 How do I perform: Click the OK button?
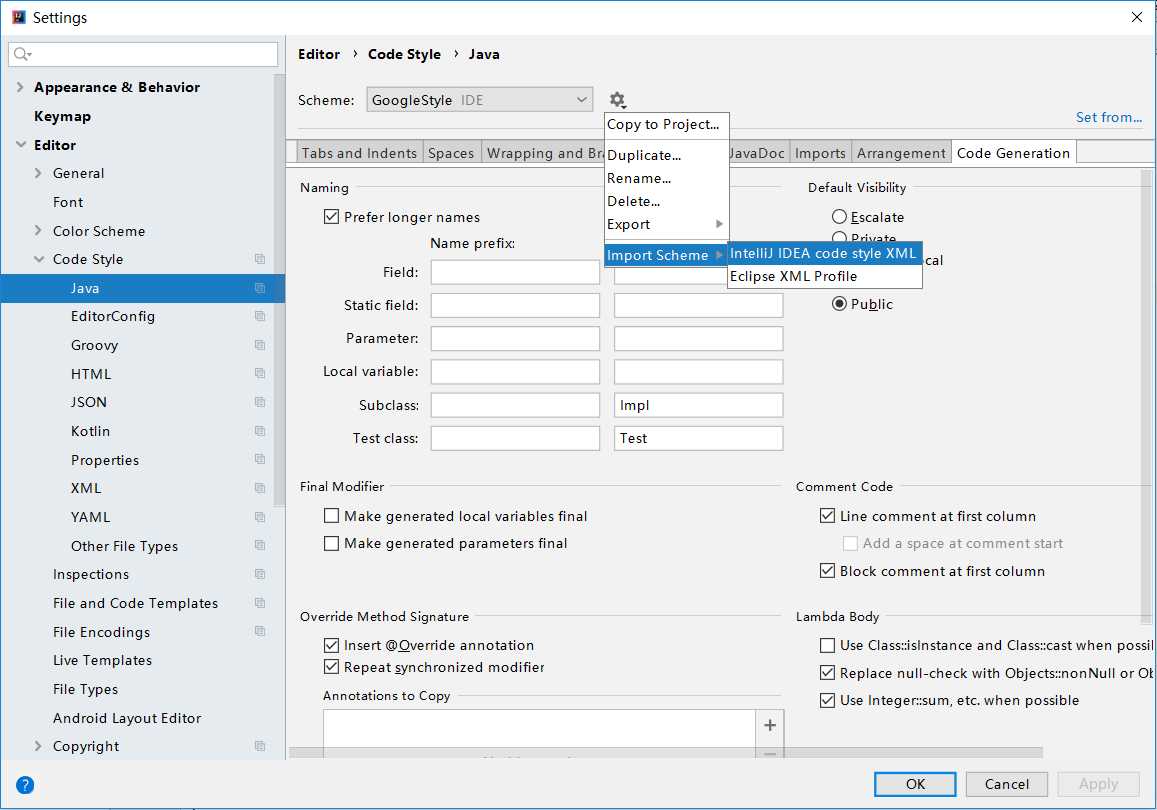click(x=915, y=784)
